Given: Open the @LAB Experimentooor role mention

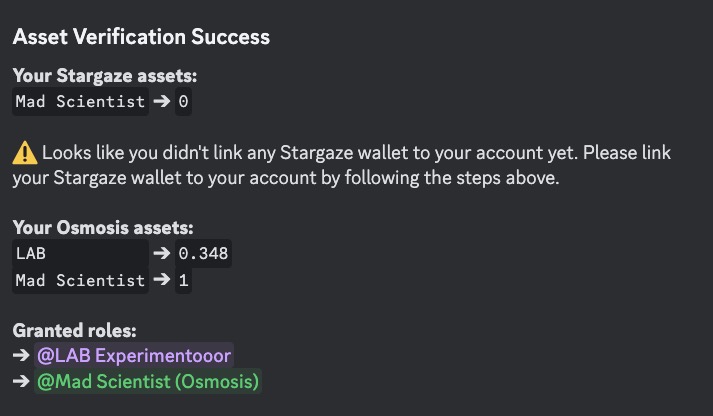Looking at the screenshot, I should [133, 356].
